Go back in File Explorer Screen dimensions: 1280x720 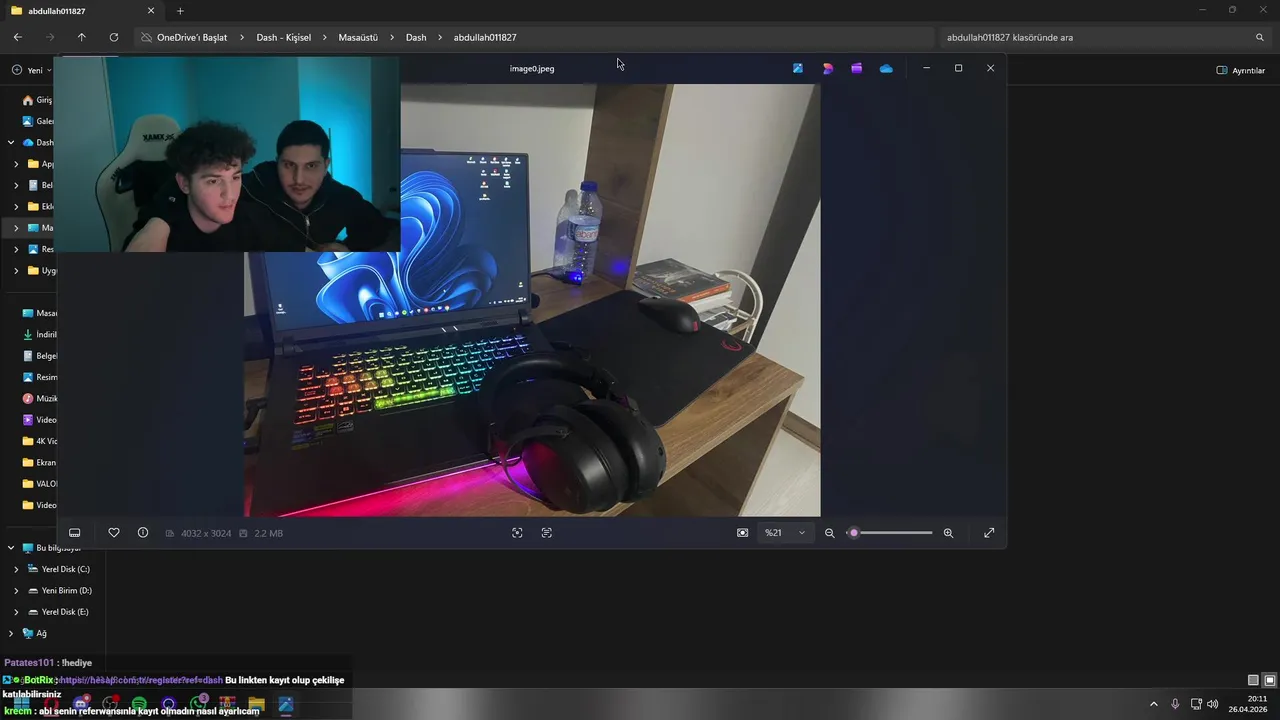tap(18, 37)
